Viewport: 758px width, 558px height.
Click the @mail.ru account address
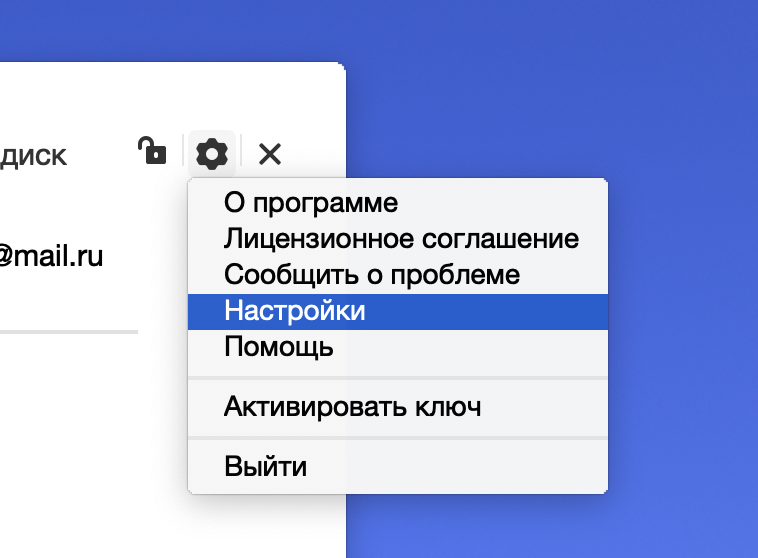pyautogui.click(x=50, y=256)
